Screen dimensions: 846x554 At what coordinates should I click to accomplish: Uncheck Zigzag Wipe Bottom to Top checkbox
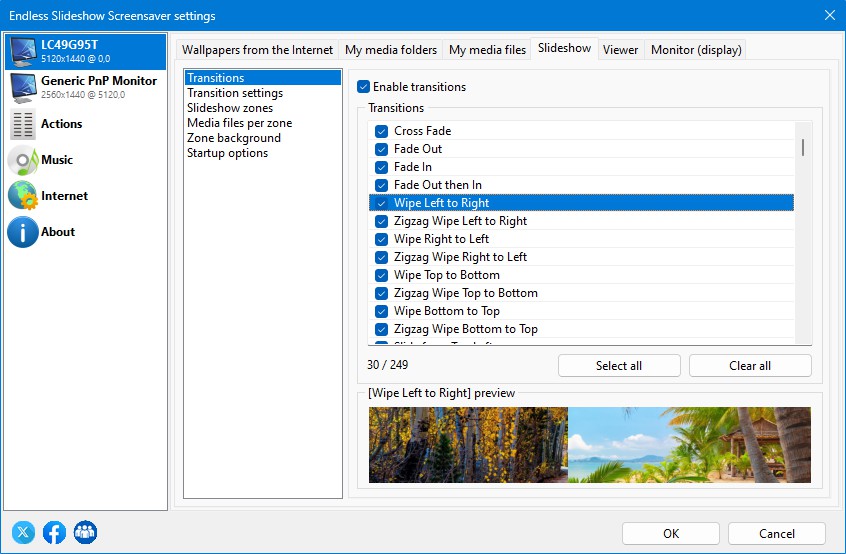coord(381,329)
